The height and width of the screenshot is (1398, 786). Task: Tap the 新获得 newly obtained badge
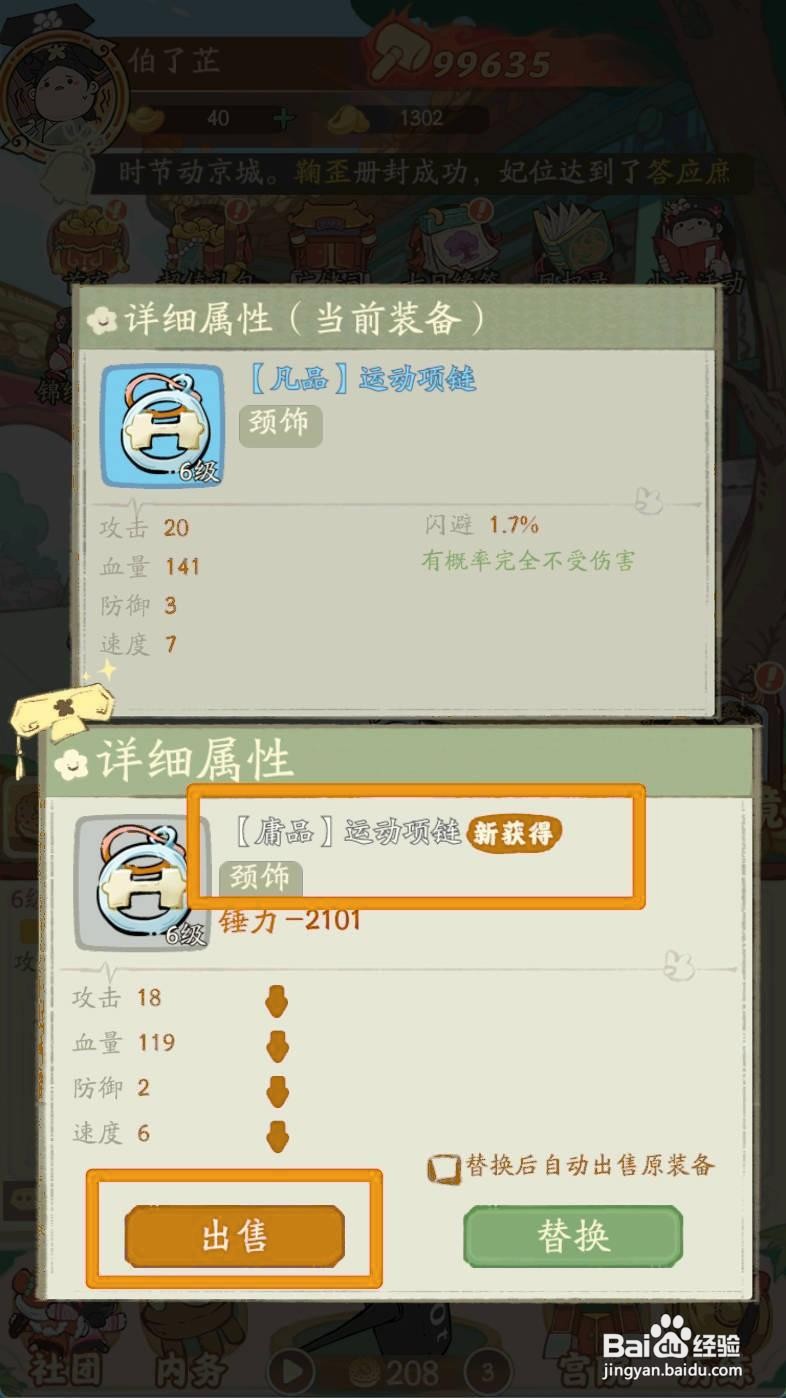pyautogui.click(x=513, y=834)
